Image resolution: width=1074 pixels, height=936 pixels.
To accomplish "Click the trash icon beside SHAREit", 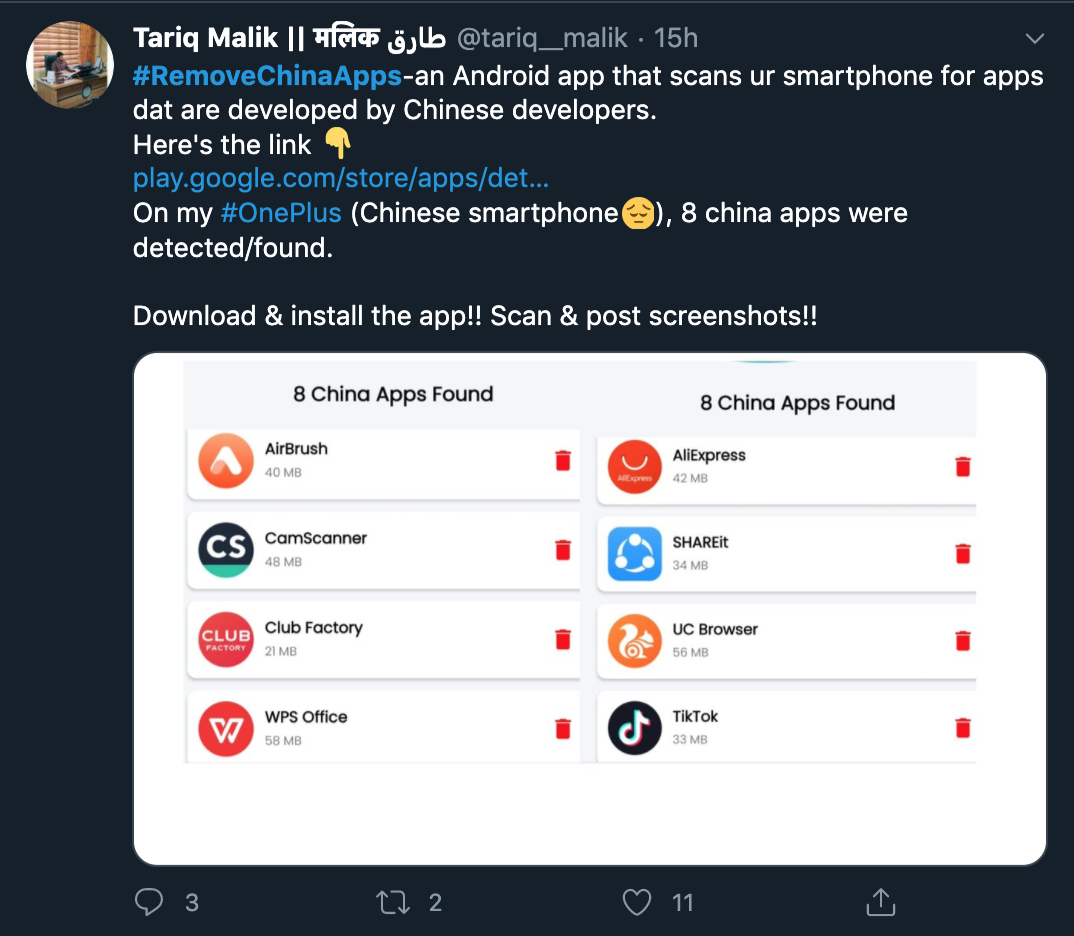I will tap(963, 553).
